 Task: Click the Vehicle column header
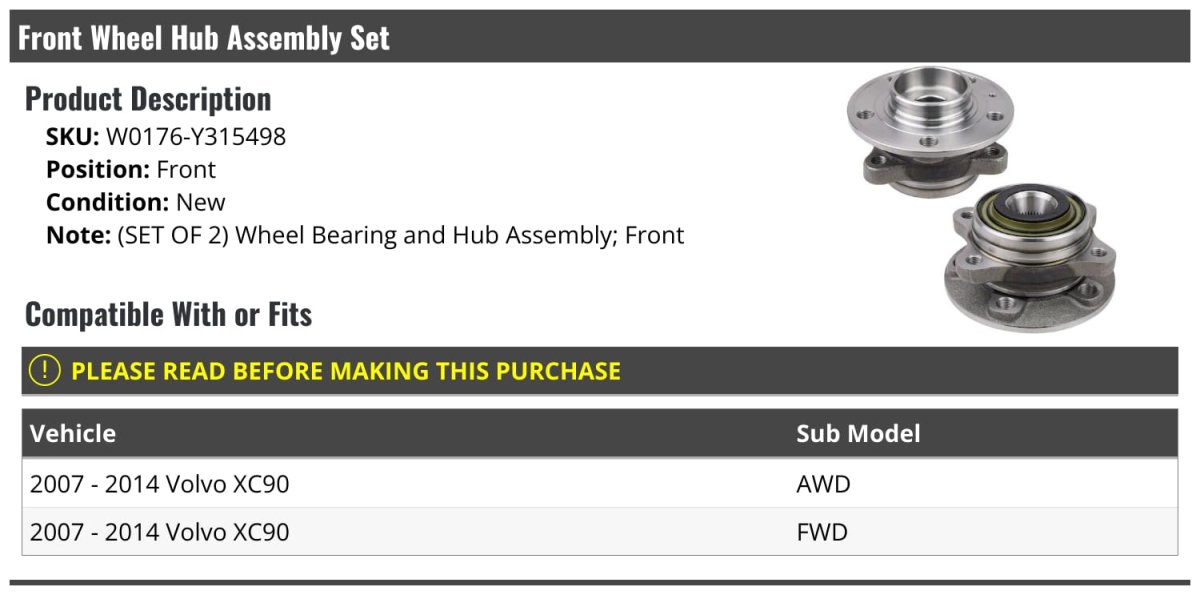point(73,434)
